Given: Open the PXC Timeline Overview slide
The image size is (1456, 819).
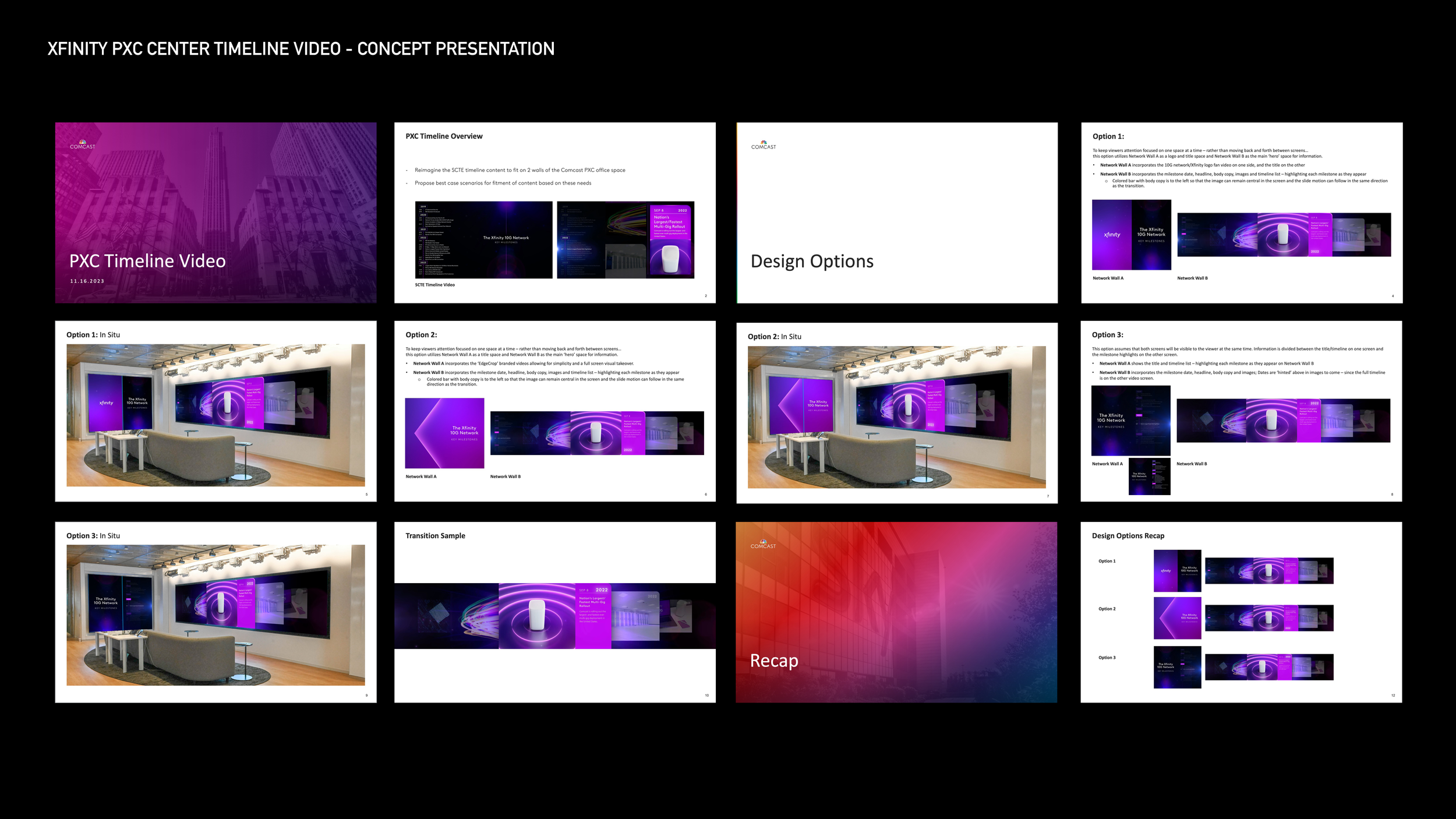Looking at the screenshot, I should tap(555, 213).
